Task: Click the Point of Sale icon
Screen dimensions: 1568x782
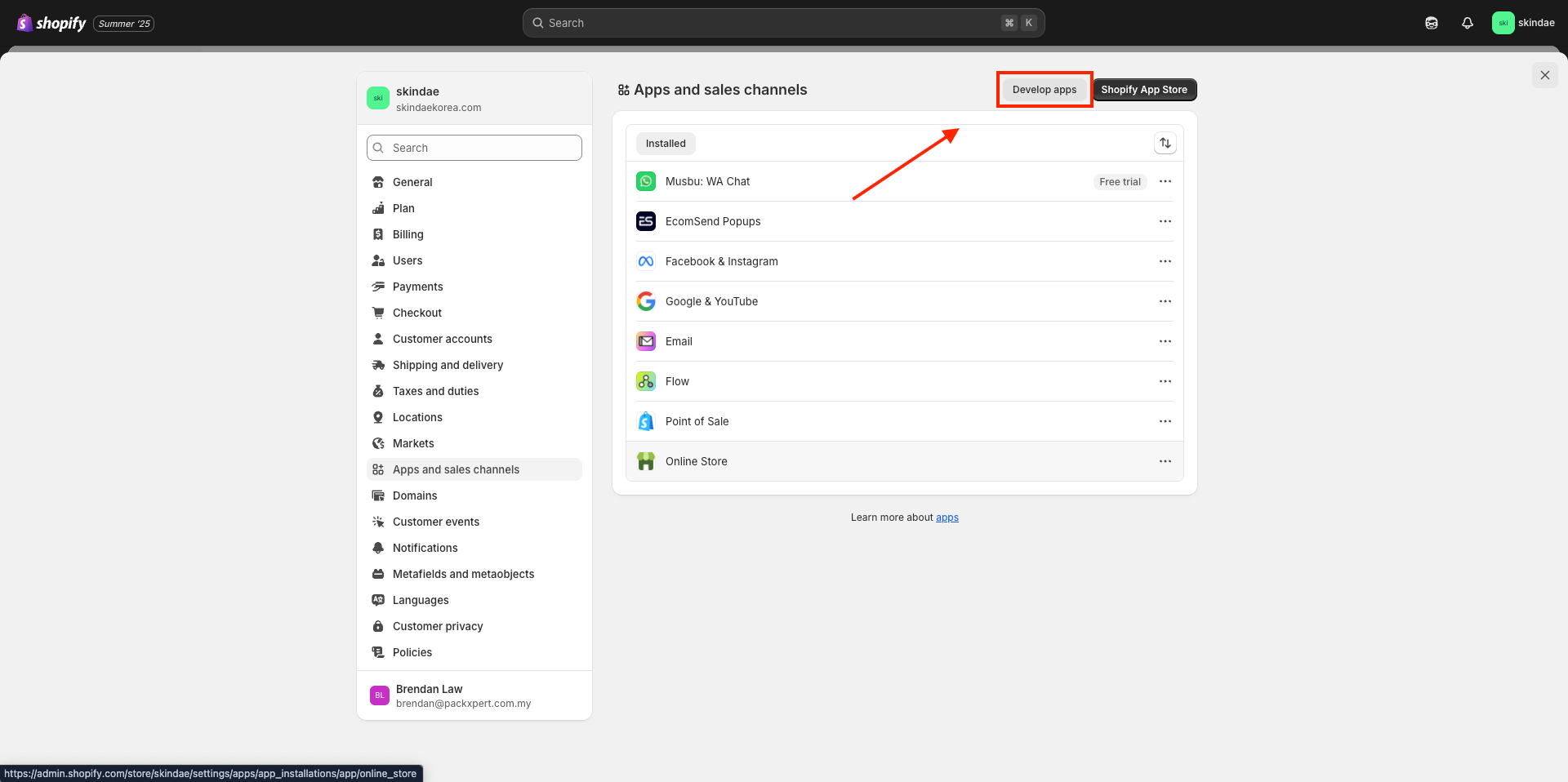Action: coord(646,421)
